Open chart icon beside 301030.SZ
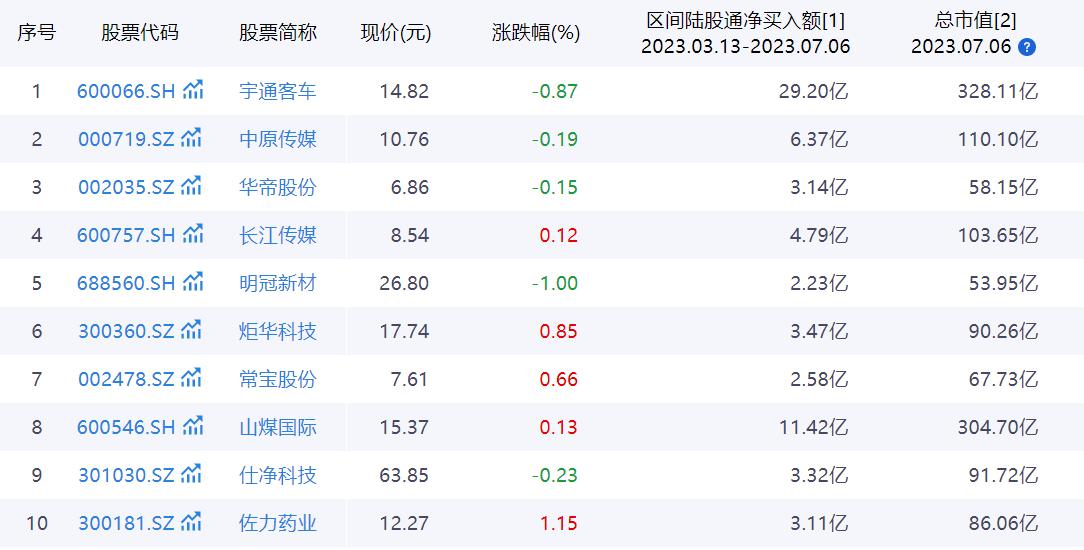 [x=191, y=474]
